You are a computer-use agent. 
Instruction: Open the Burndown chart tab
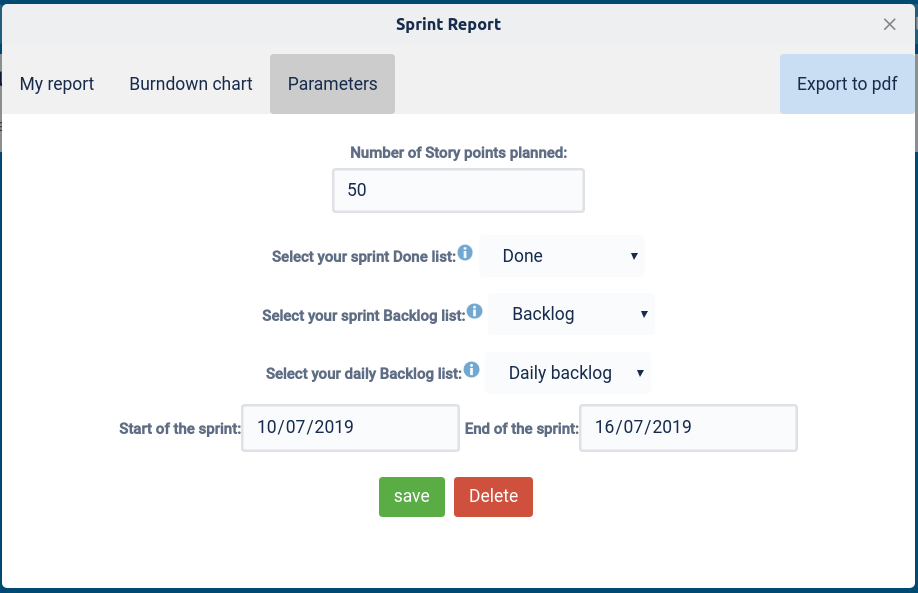pyautogui.click(x=191, y=84)
